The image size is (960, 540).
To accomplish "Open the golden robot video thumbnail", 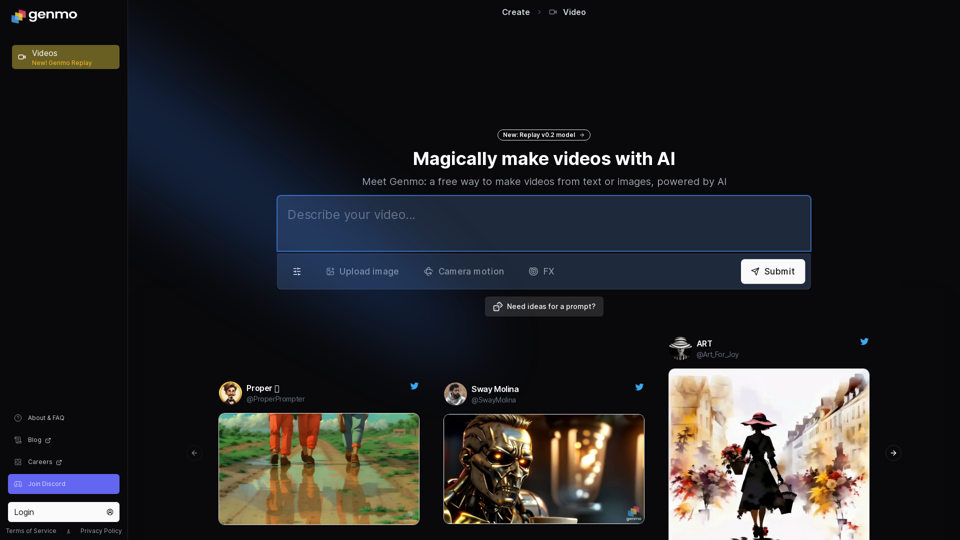I will coord(544,469).
